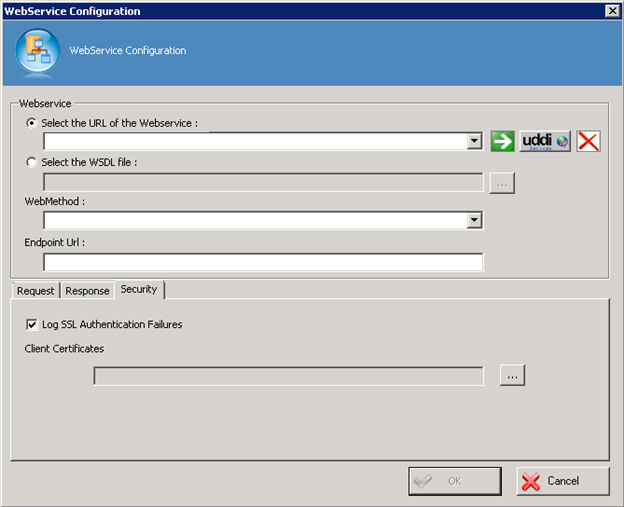Click the Webservice URL text box

coord(254,142)
